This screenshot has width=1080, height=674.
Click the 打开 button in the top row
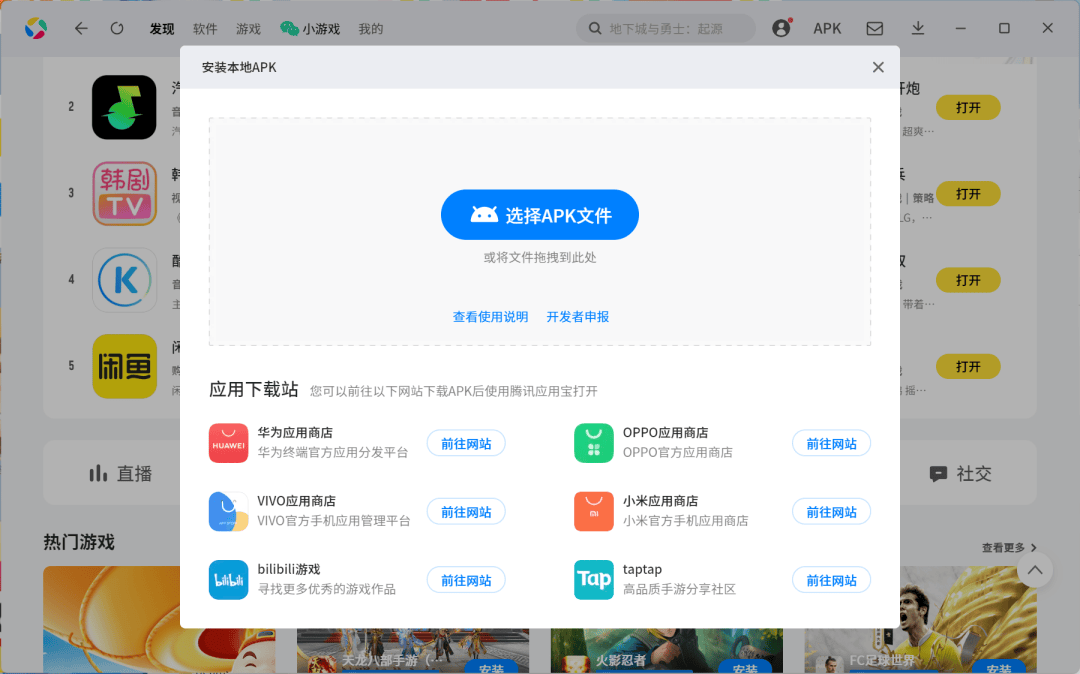[968, 107]
